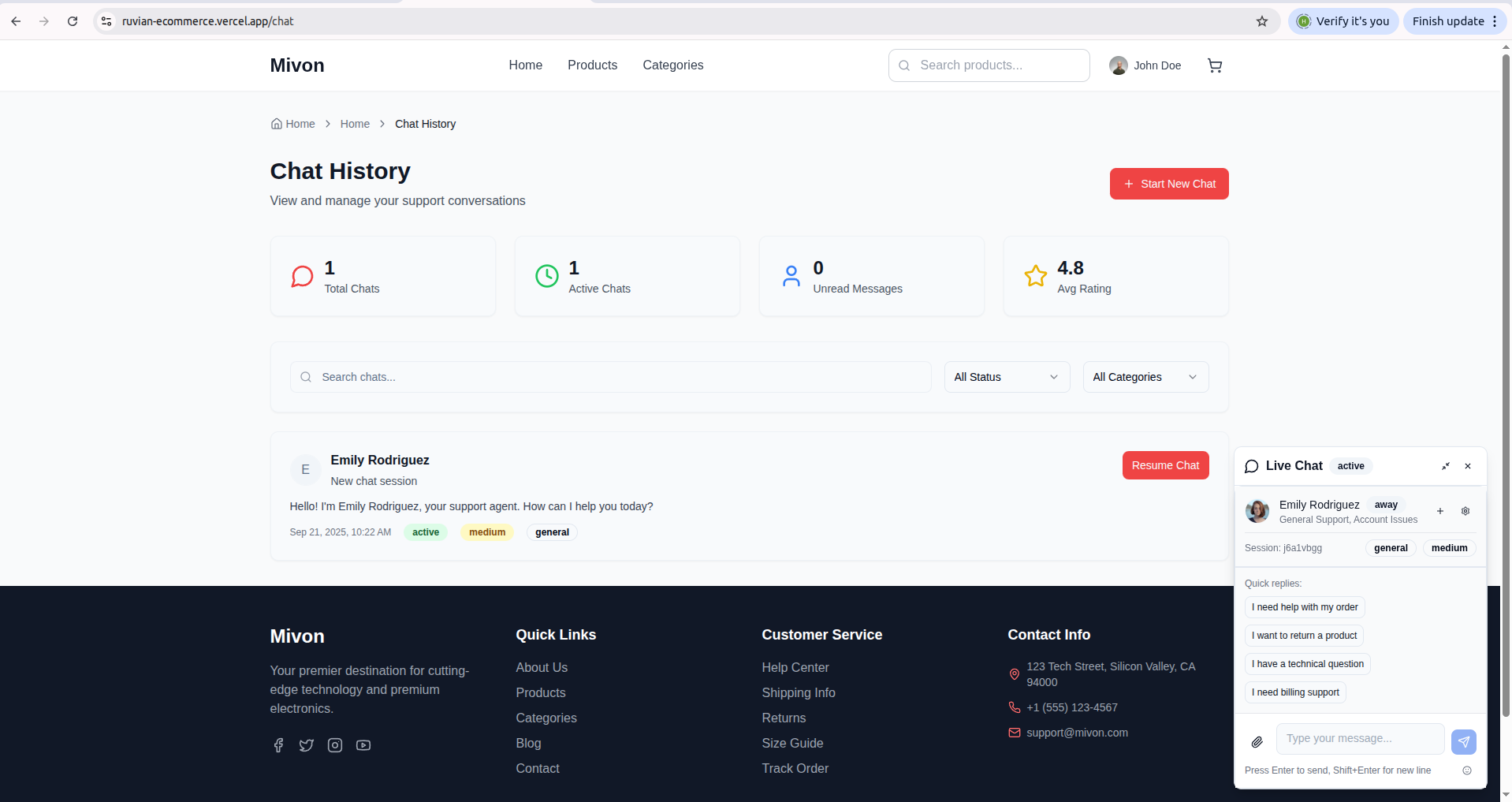
Task: Open the Categories navigation item
Action: click(673, 65)
